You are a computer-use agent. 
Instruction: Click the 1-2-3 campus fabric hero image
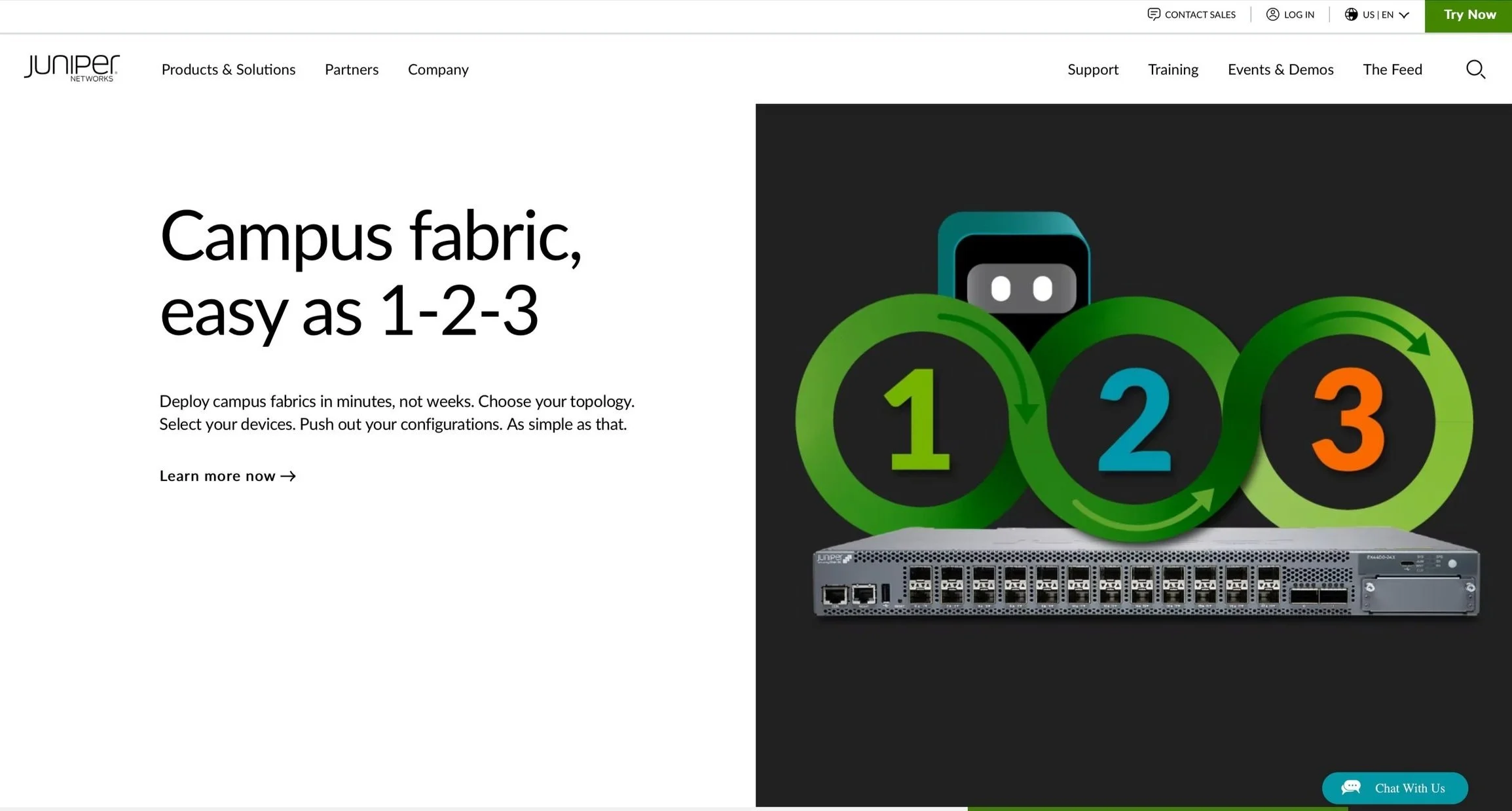(x=1134, y=455)
